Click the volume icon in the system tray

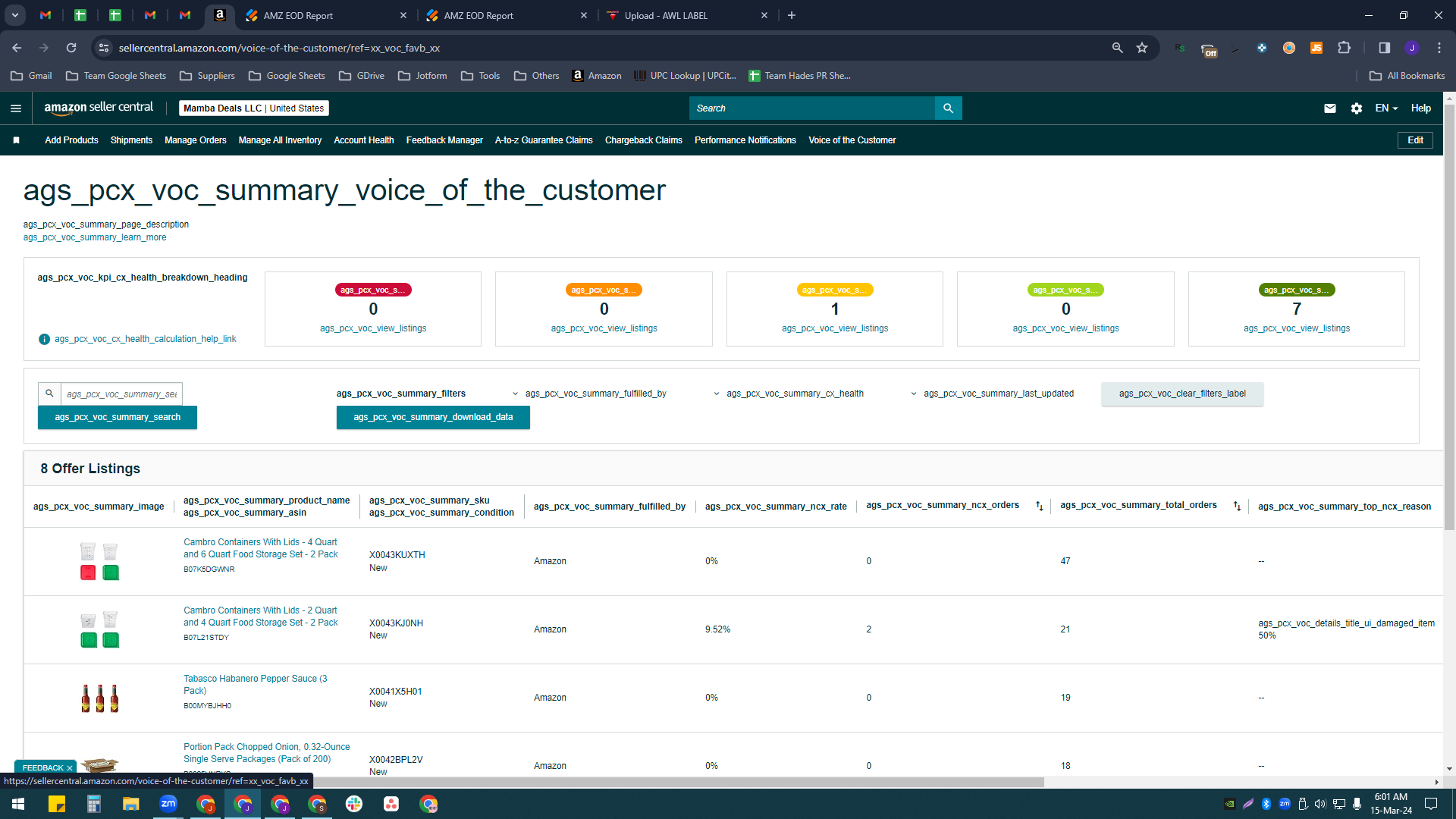point(1320,804)
